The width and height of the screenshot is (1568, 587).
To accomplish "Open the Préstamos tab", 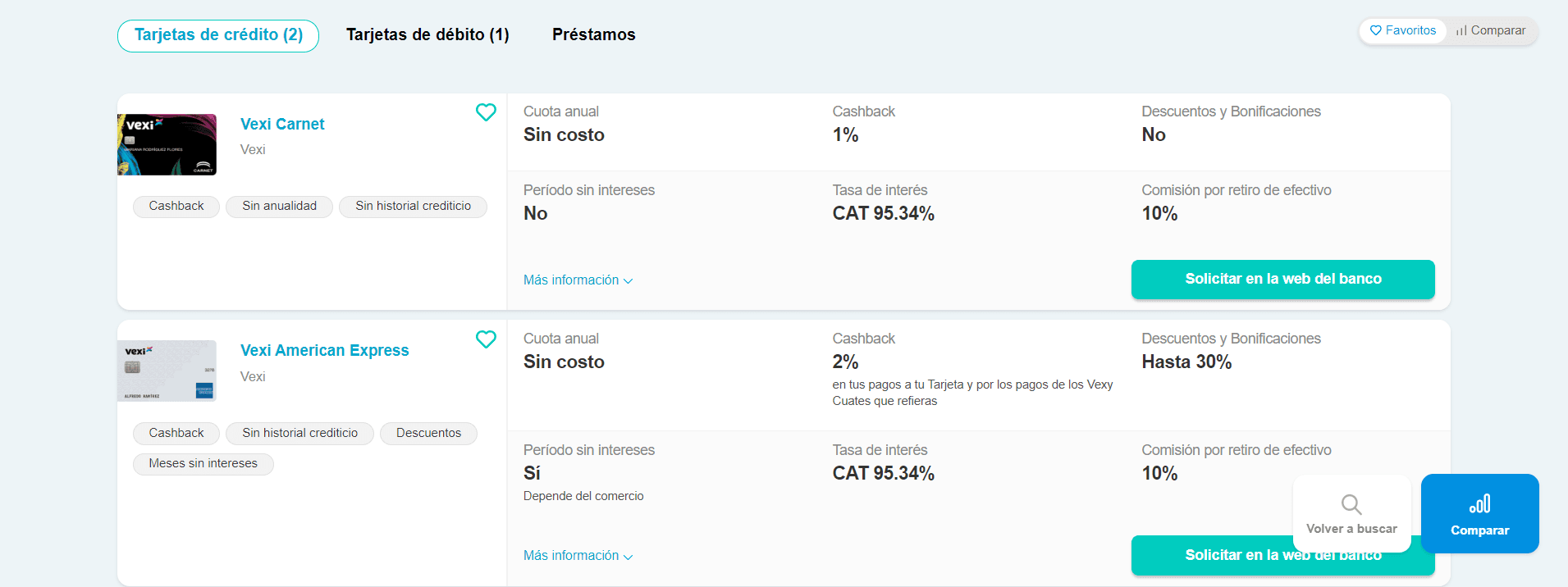I will pos(593,34).
